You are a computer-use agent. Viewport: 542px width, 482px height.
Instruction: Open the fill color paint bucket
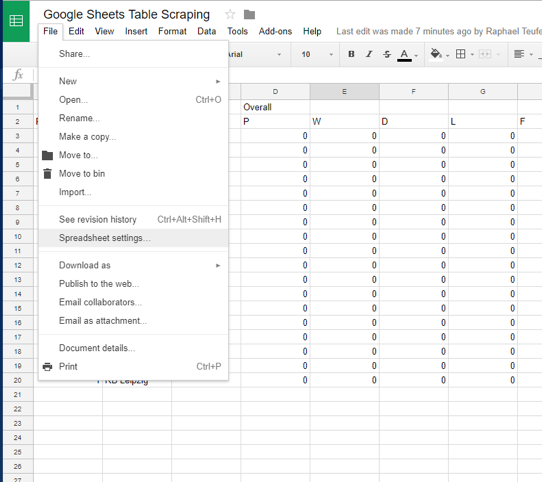point(436,54)
